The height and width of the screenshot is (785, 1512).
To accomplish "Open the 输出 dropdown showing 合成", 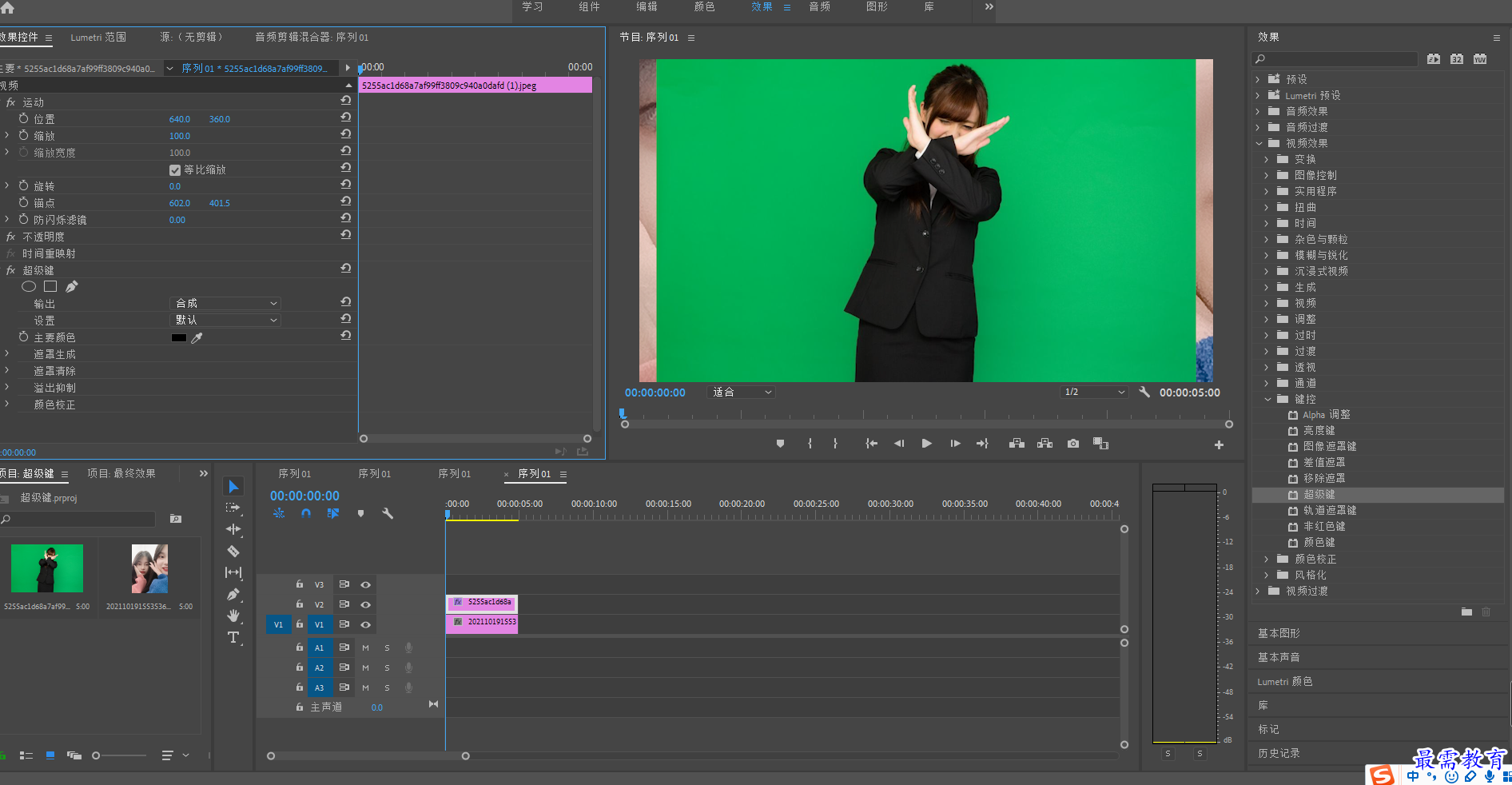I will coord(225,303).
